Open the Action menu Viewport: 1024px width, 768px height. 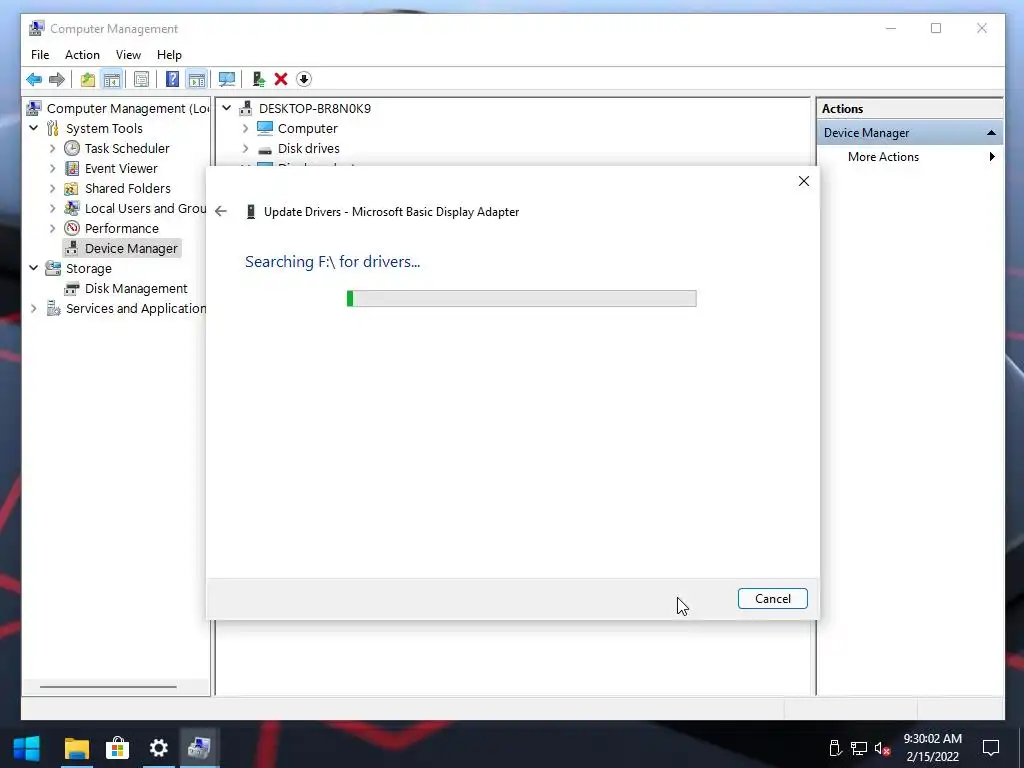(82, 55)
